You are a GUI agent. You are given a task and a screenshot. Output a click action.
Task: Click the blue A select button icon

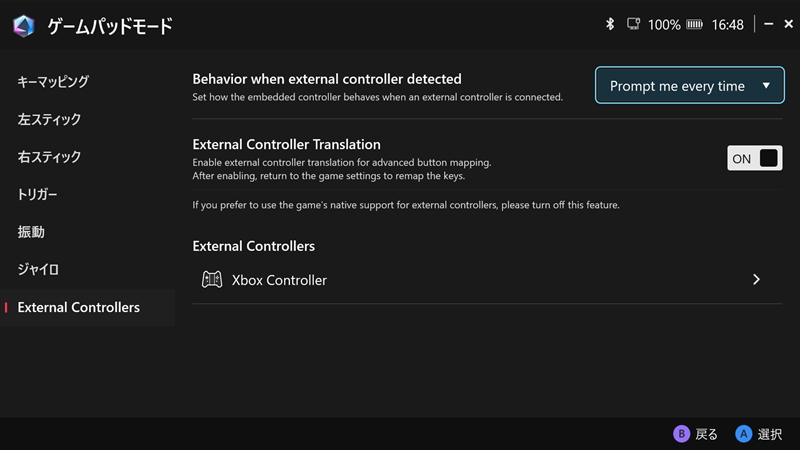tap(744, 434)
